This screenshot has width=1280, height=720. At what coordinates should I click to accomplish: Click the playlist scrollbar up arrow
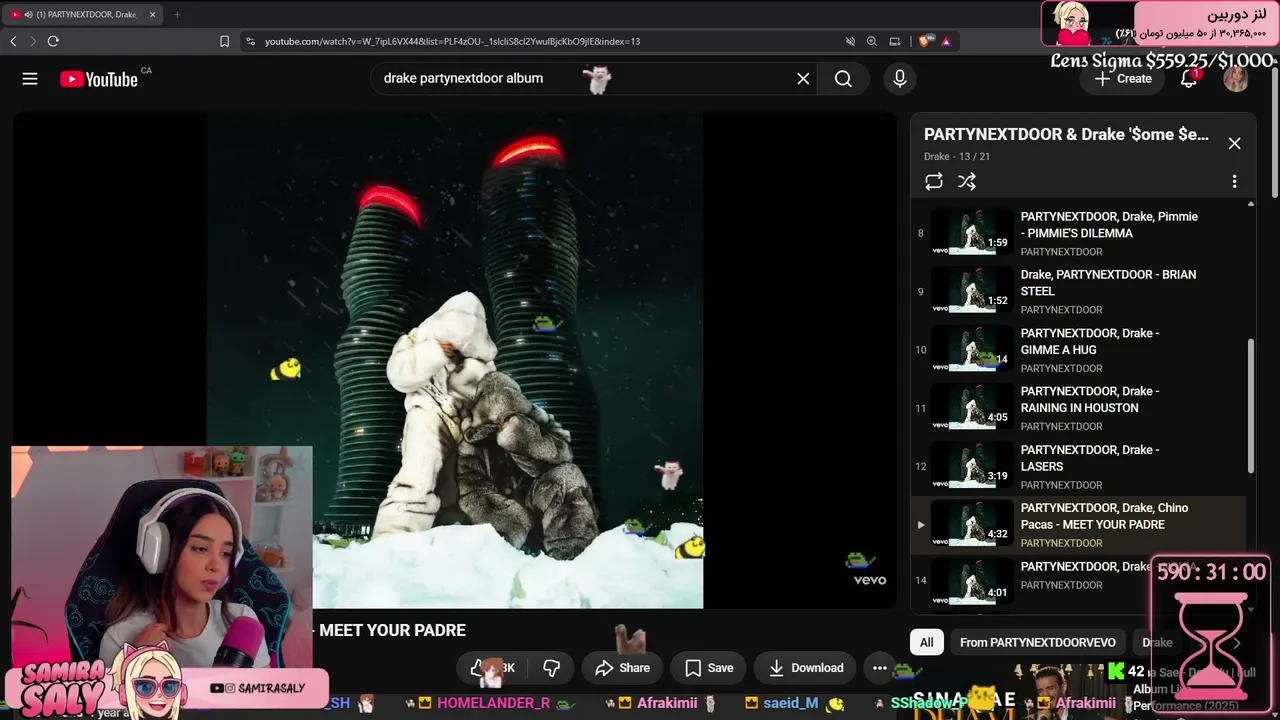point(1251,204)
